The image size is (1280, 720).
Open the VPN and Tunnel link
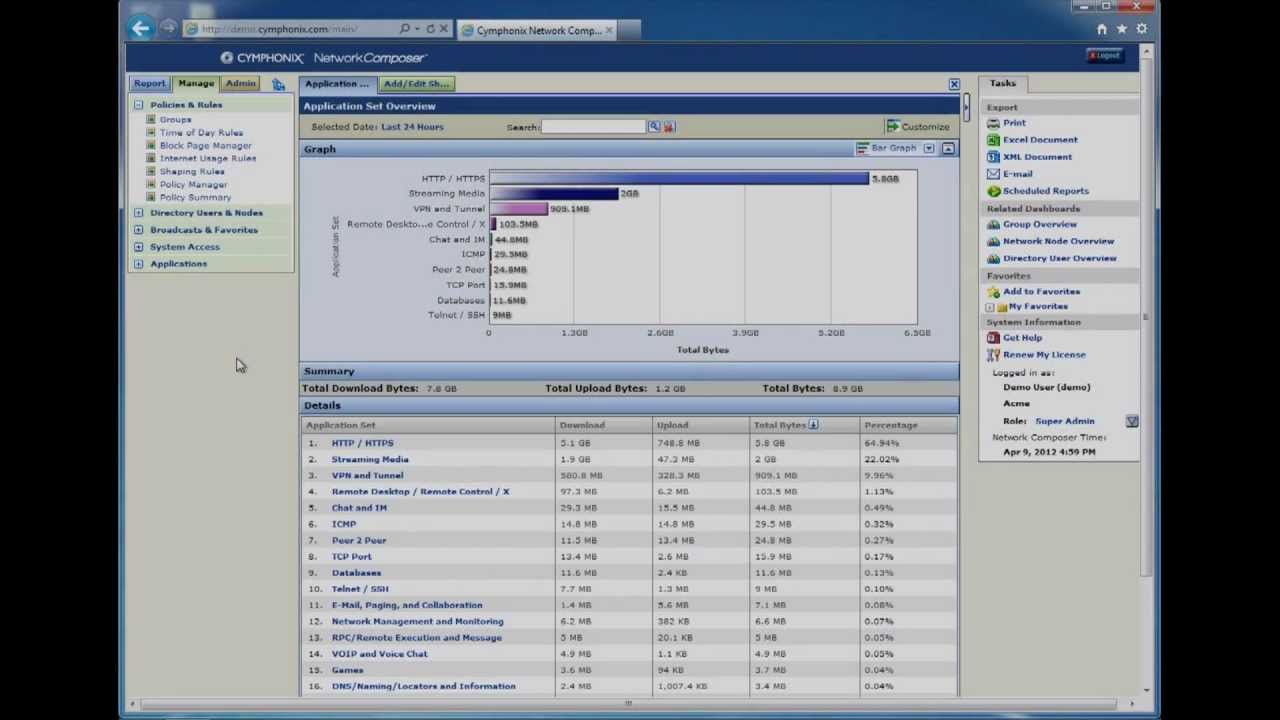click(x=367, y=476)
